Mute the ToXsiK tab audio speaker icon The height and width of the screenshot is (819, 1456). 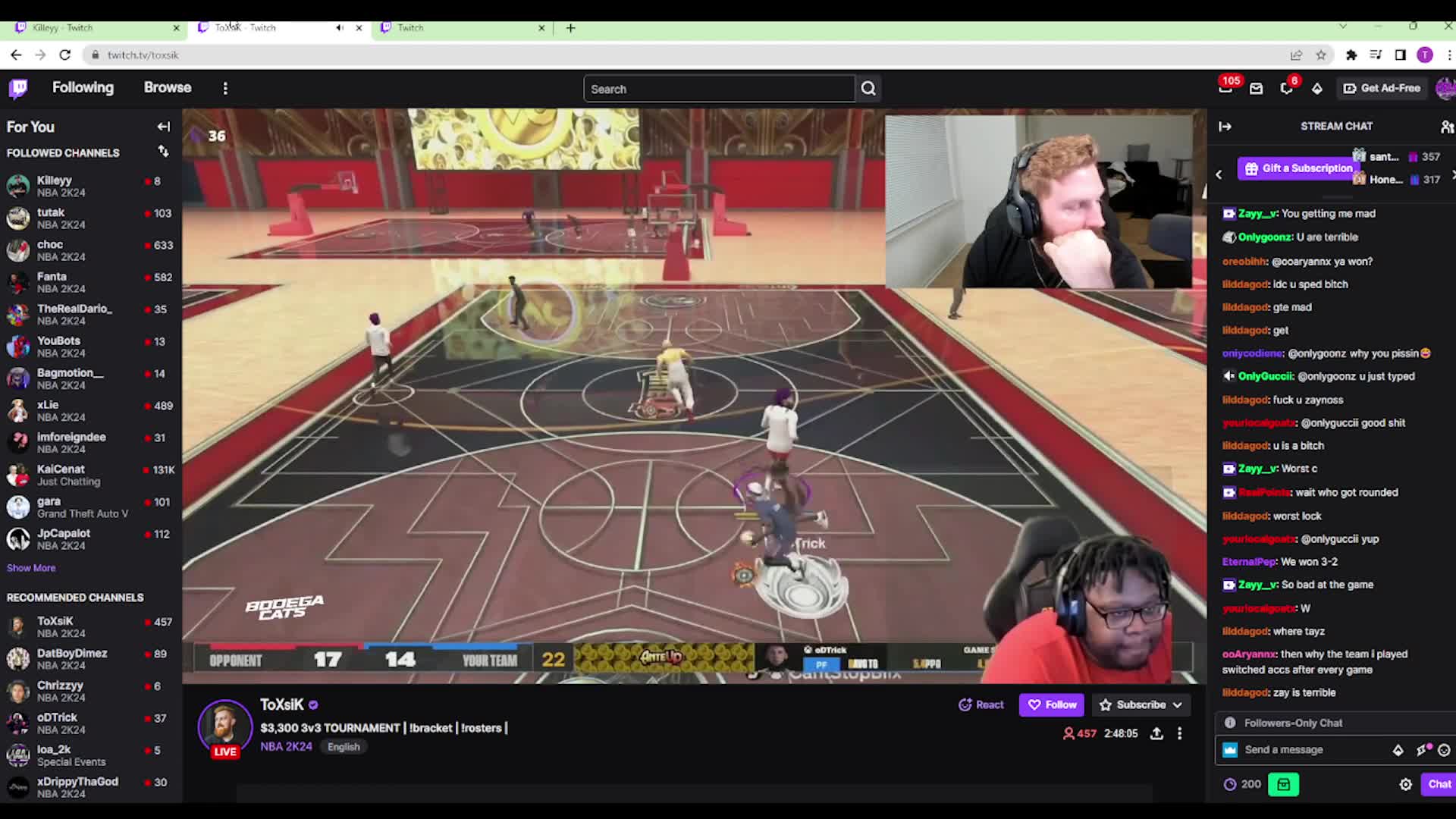(x=339, y=27)
